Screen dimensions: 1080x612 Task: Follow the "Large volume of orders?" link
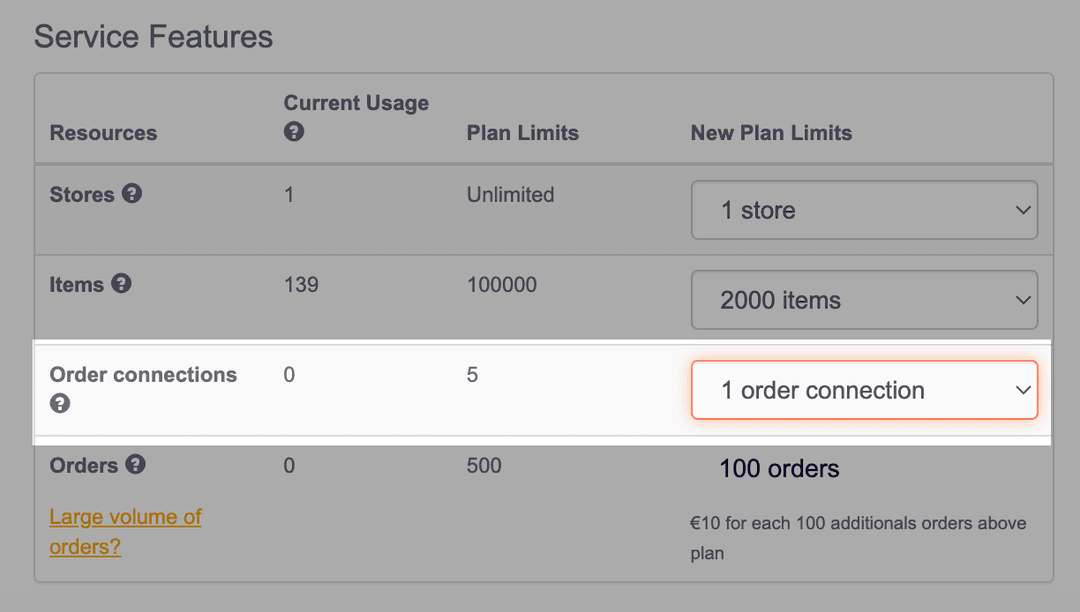coord(125,532)
